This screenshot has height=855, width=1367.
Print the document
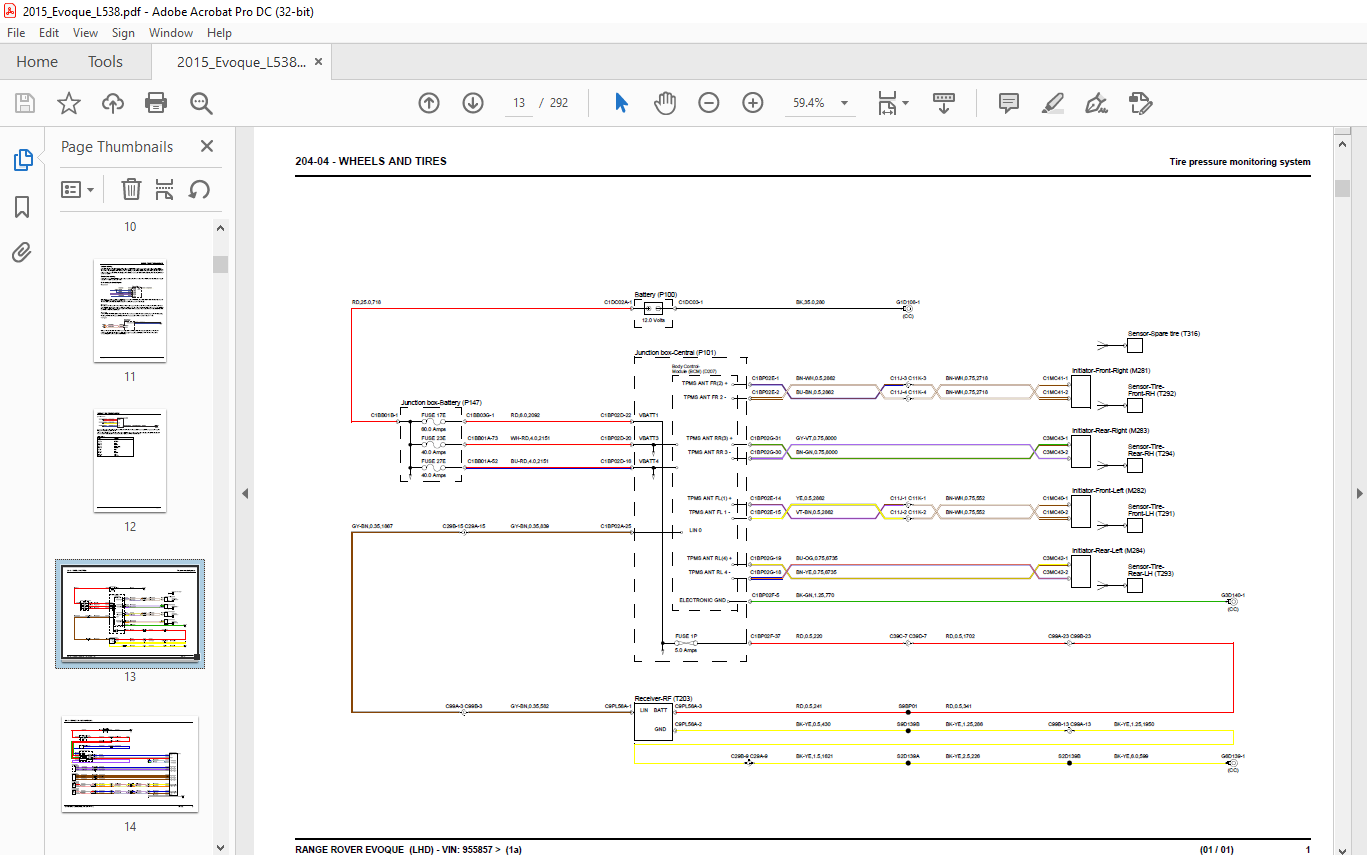[x=156, y=103]
